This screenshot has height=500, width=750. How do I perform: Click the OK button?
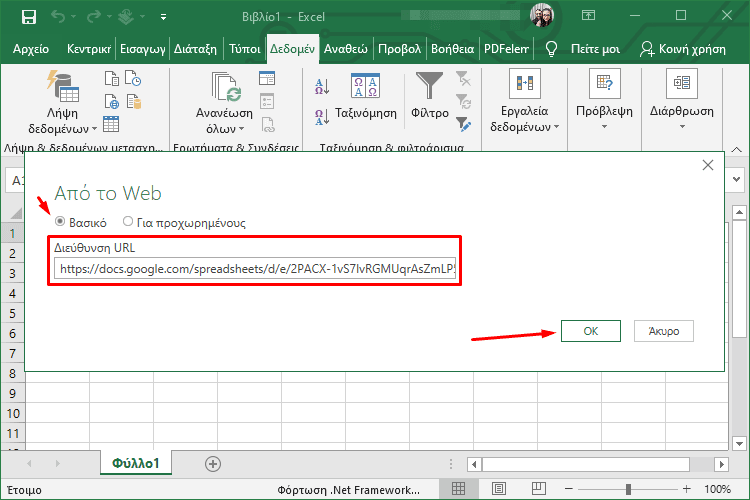click(591, 331)
